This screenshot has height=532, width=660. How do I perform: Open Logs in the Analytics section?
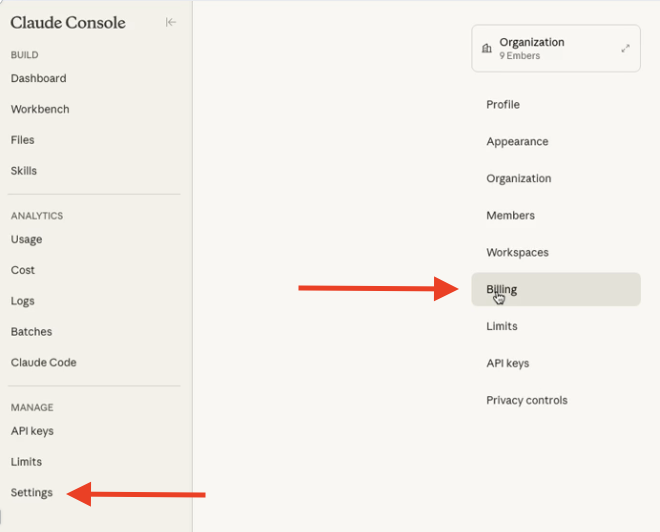(x=23, y=301)
